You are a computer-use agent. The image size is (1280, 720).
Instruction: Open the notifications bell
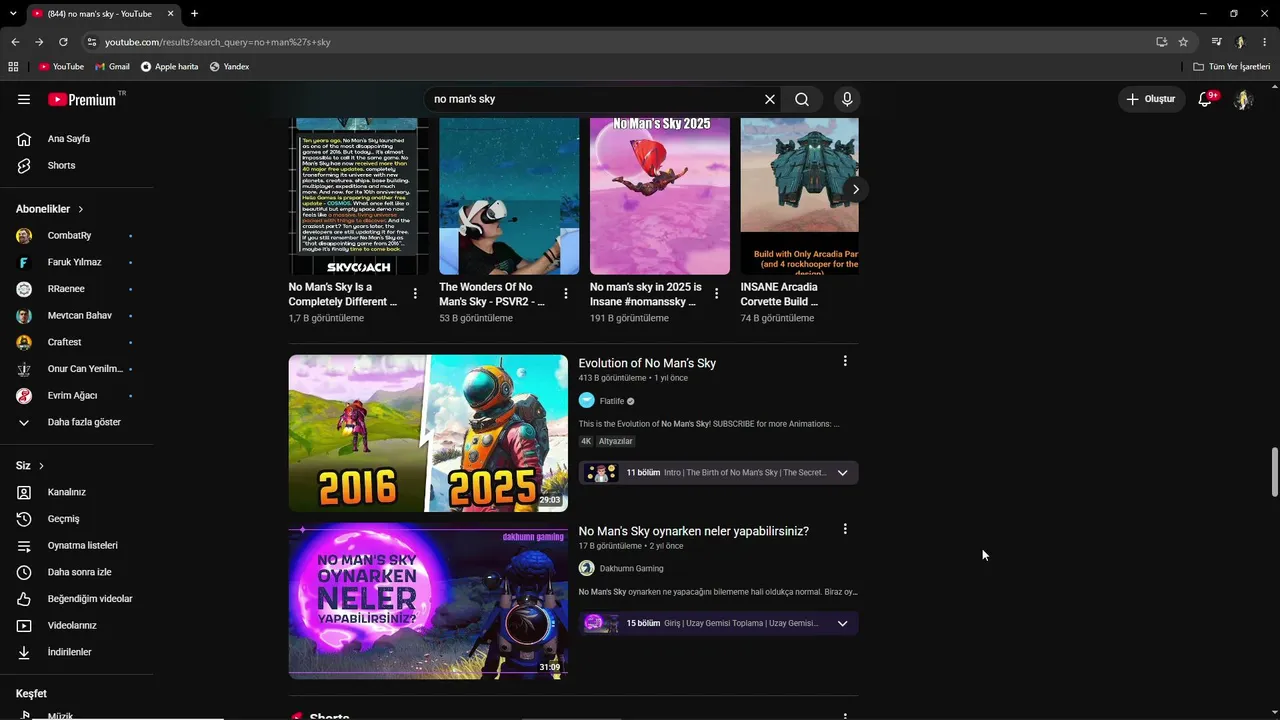tap(1206, 99)
